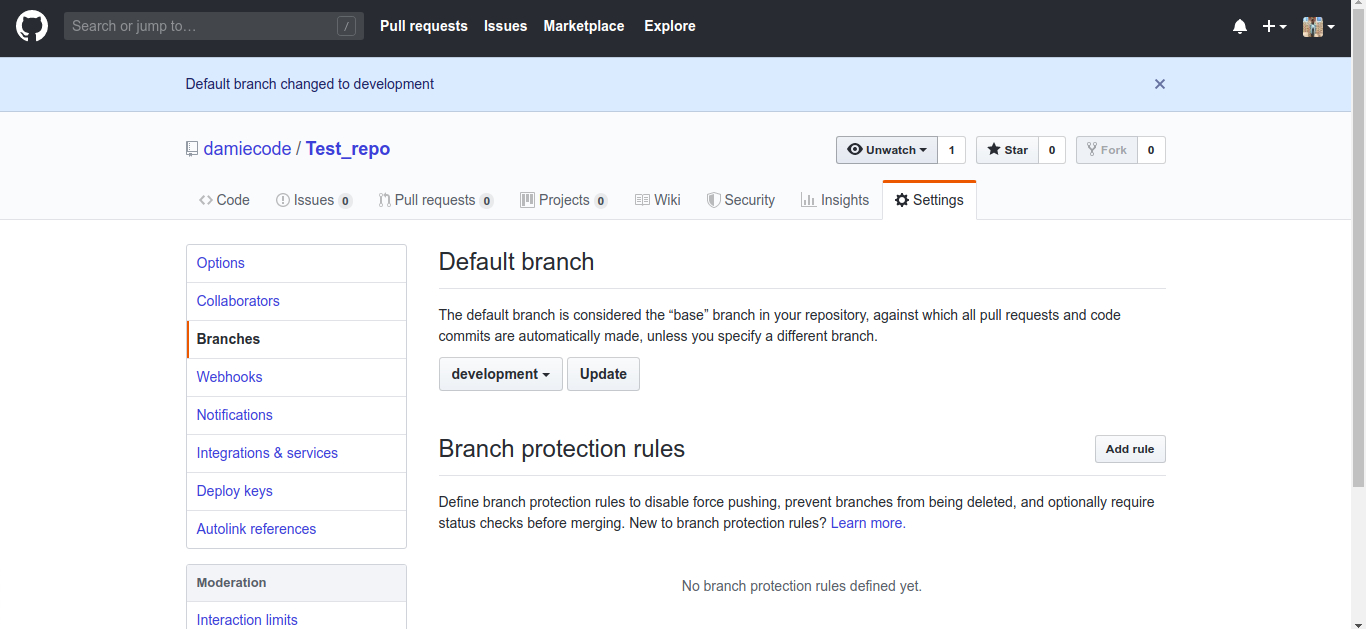Expand the Unwatch dropdown
This screenshot has width=1366, height=629.
coord(887,150)
